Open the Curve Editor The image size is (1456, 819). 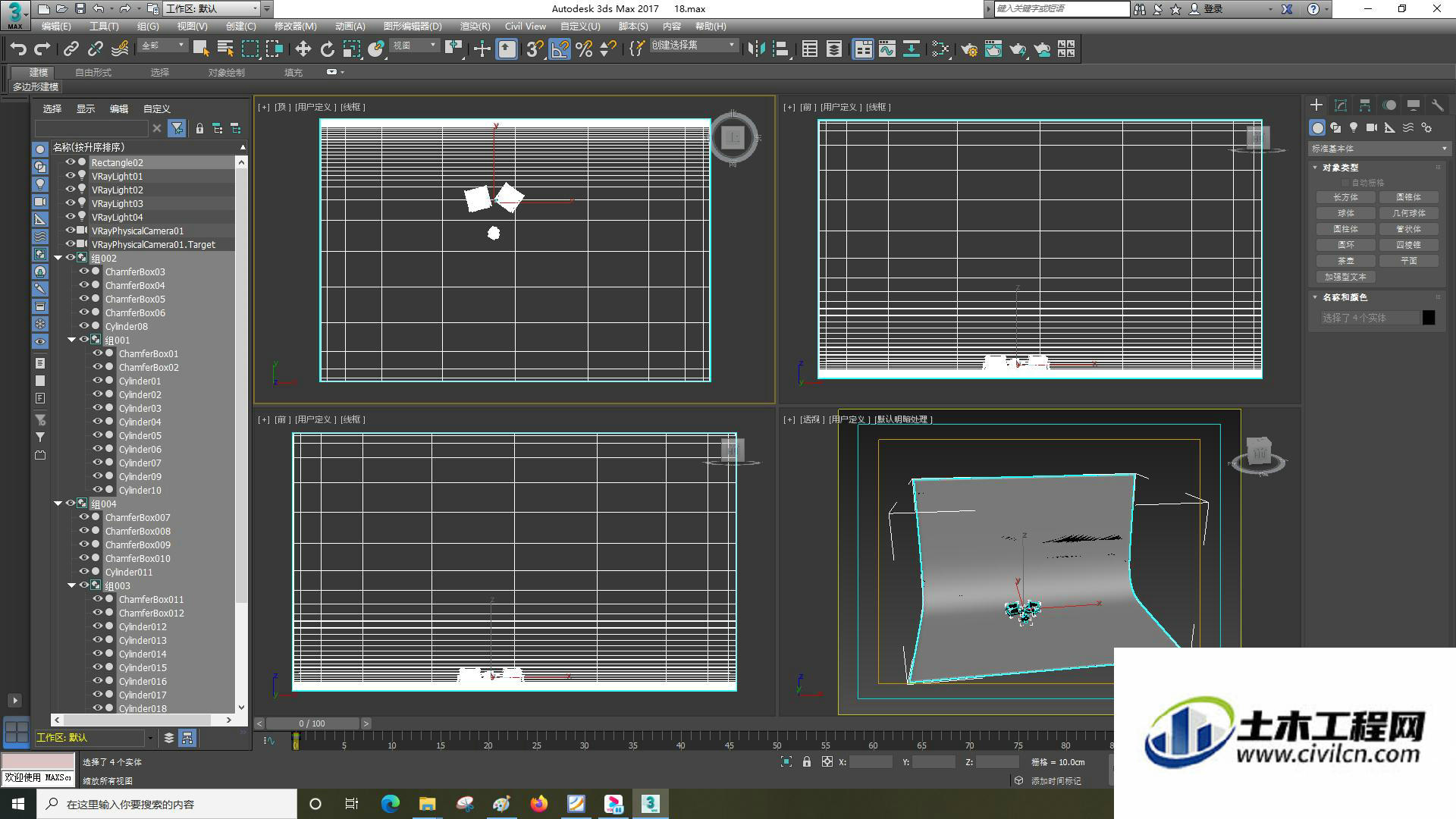887,49
